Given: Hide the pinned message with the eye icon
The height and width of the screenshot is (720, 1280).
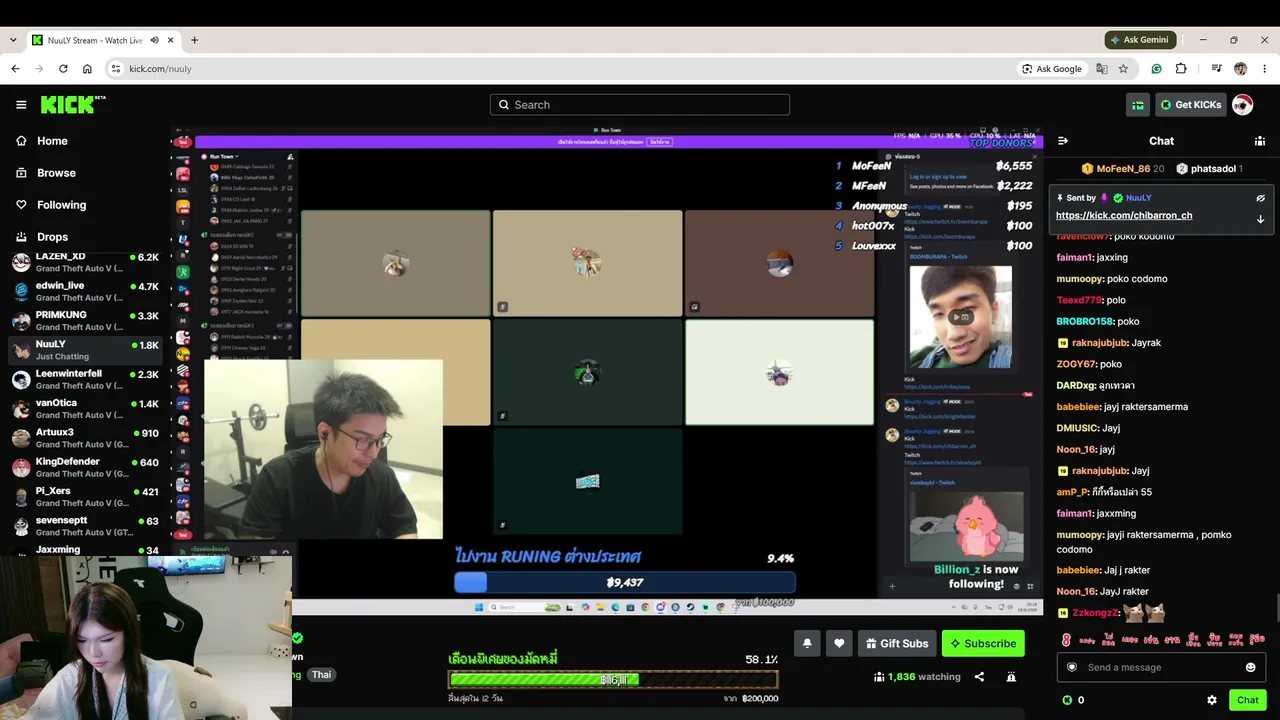Looking at the screenshot, I should [x=1261, y=198].
